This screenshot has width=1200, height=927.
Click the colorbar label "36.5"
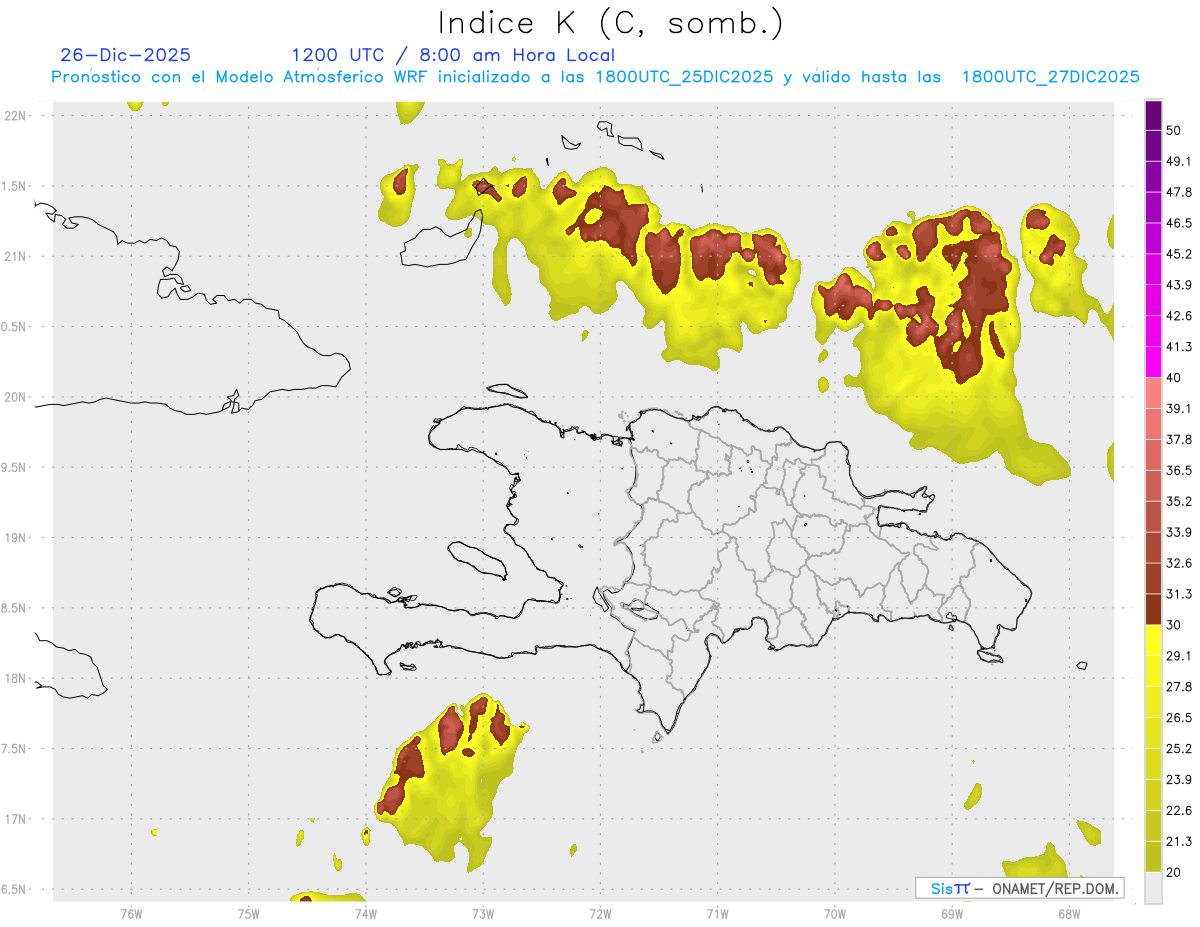point(1179,470)
